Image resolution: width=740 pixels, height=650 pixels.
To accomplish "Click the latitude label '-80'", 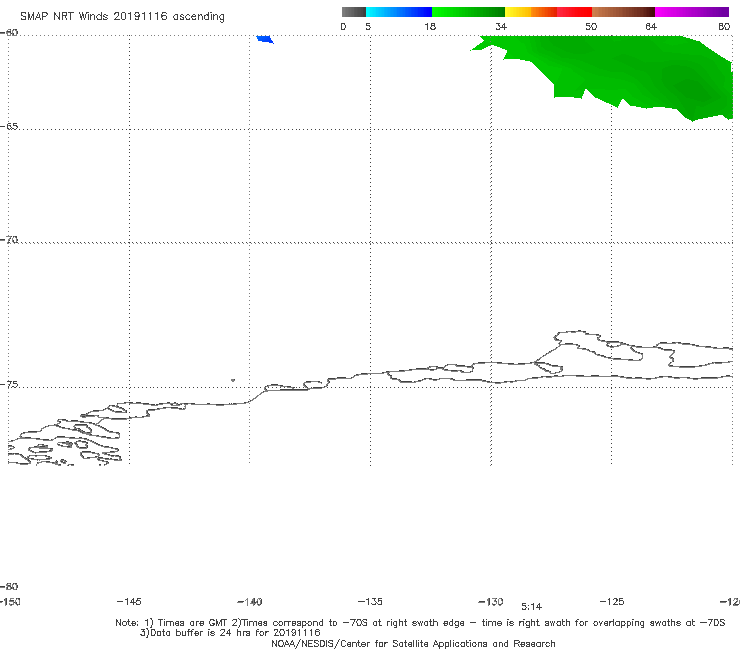I will [x=9, y=587].
